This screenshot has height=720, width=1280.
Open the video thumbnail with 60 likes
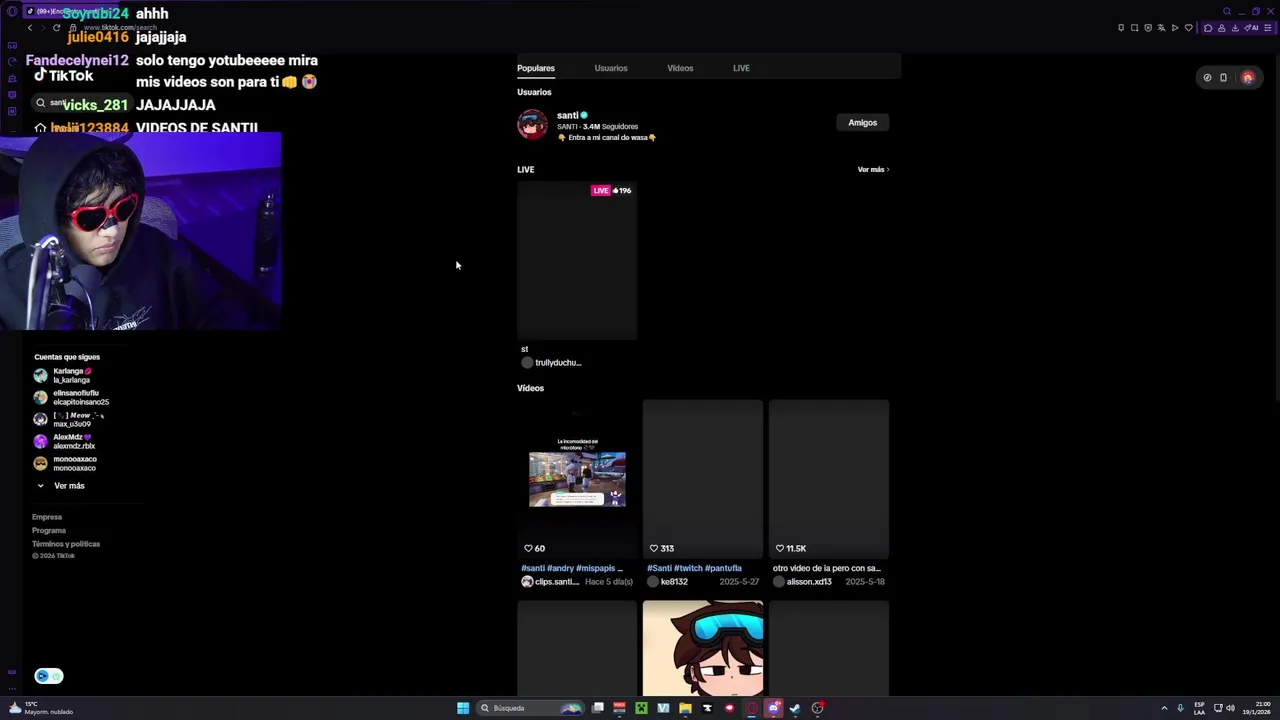[x=577, y=479]
